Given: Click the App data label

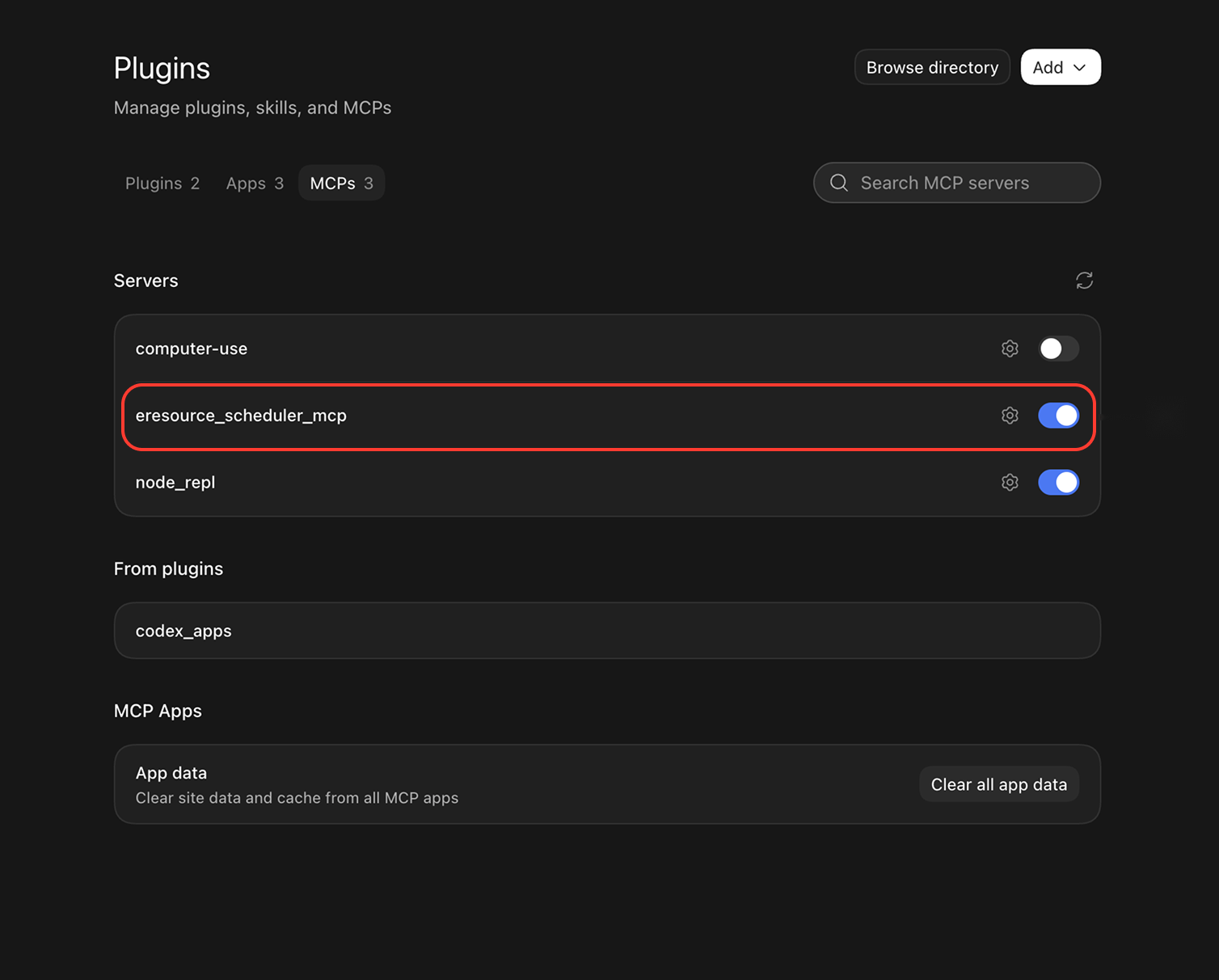Looking at the screenshot, I should (171, 773).
